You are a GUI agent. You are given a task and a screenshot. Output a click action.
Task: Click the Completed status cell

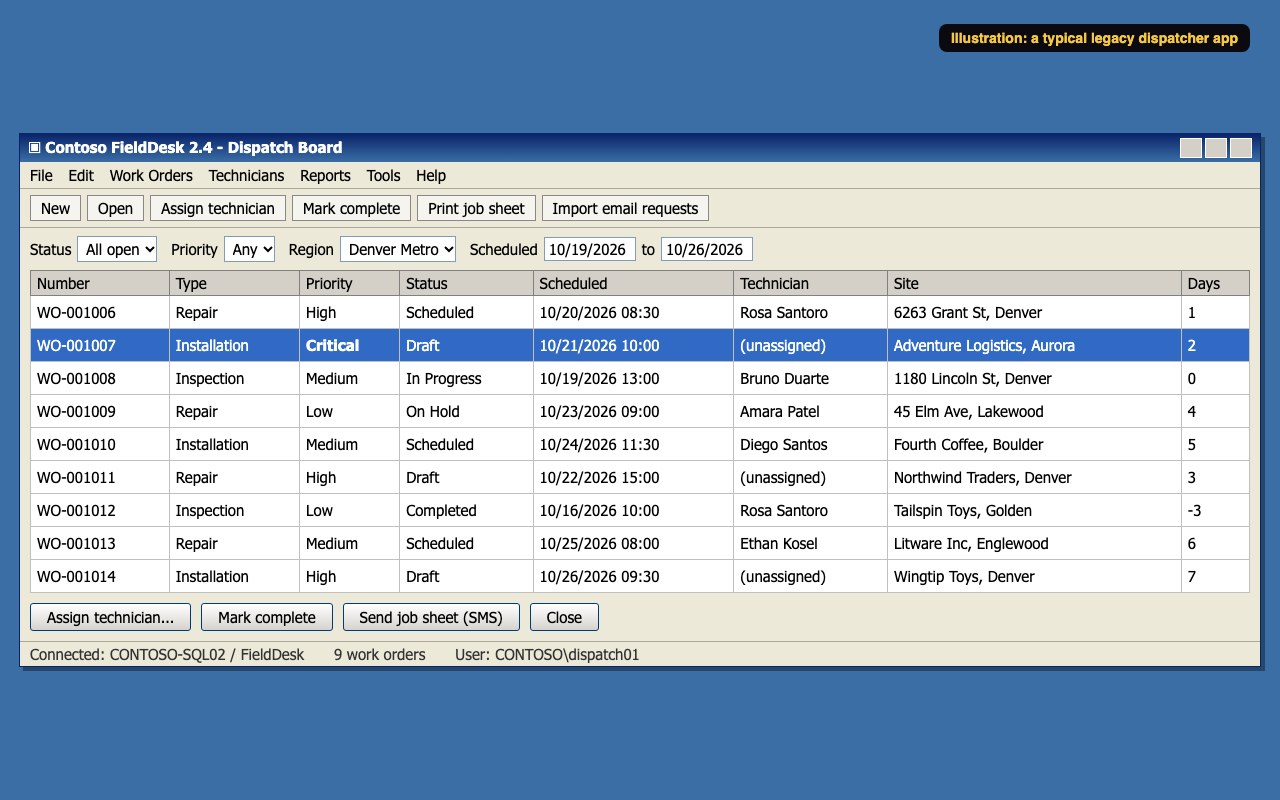[466, 510]
